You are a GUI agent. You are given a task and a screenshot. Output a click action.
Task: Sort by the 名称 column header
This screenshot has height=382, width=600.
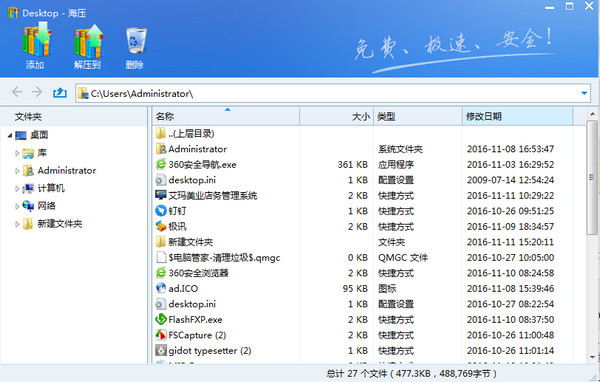pyautogui.click(x=226, y=116)
